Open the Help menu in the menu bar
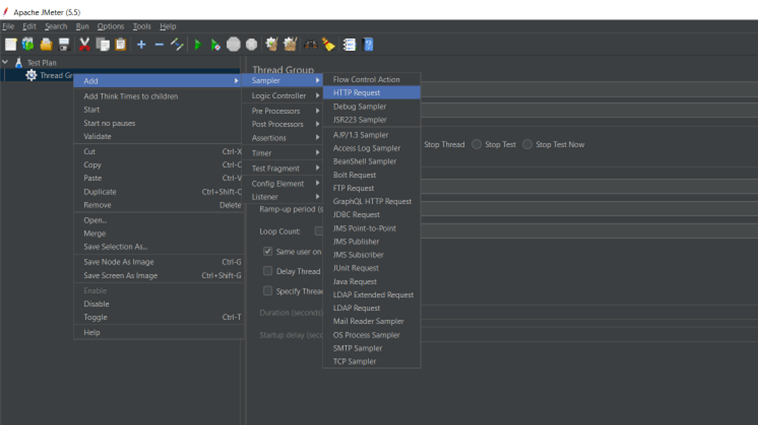 [x=168, y=26]
